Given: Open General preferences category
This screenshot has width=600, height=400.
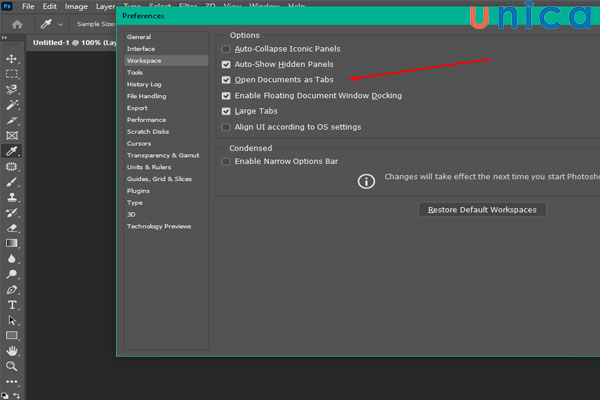Looking at the screenshot, I should (139, 37).
